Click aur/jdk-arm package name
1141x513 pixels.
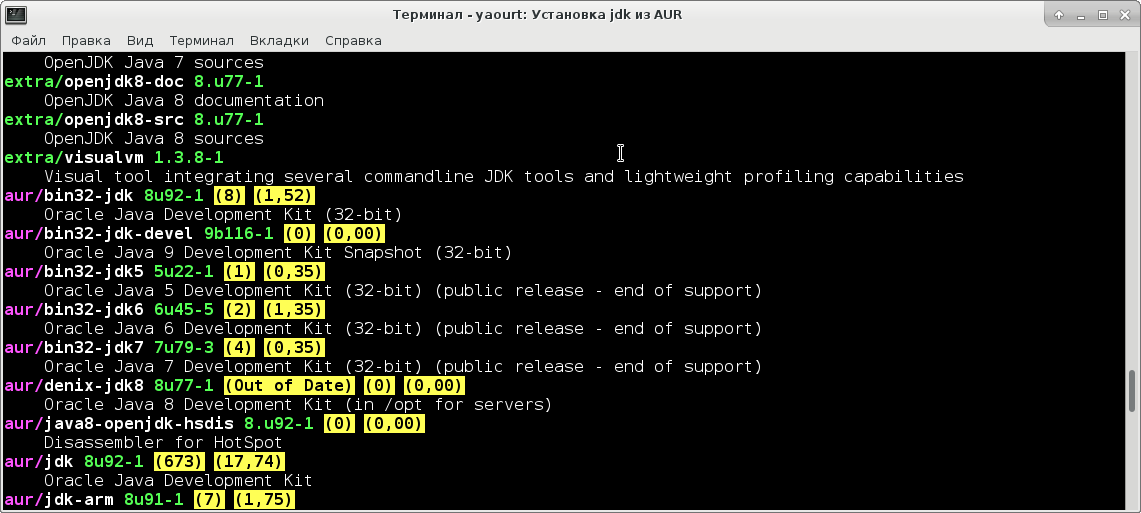(x=59, y=499)
